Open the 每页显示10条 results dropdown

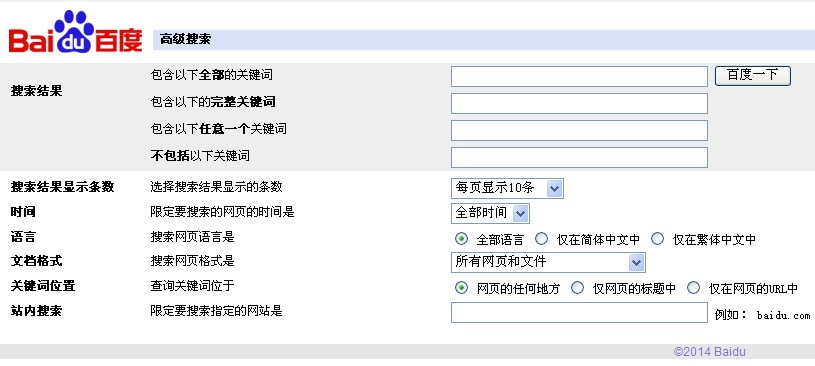click(507, 188)
